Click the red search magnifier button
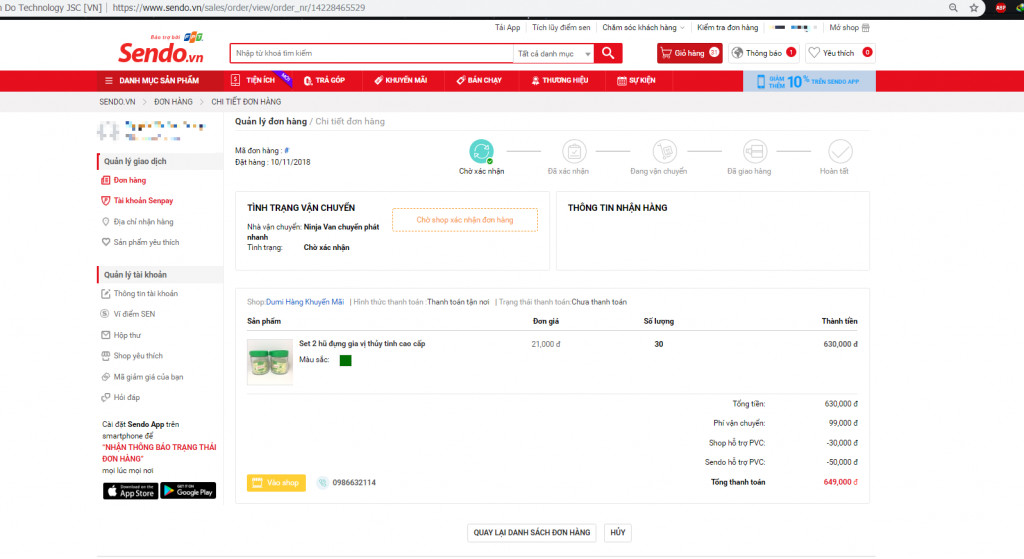The image size is (1024, 559). click(x=608, y=53)
